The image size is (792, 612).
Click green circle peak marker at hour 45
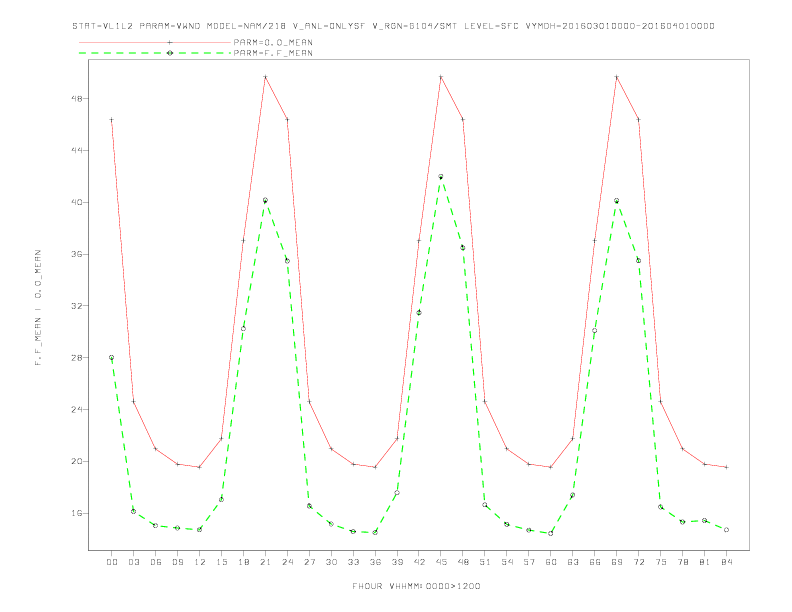coord(441,177)
